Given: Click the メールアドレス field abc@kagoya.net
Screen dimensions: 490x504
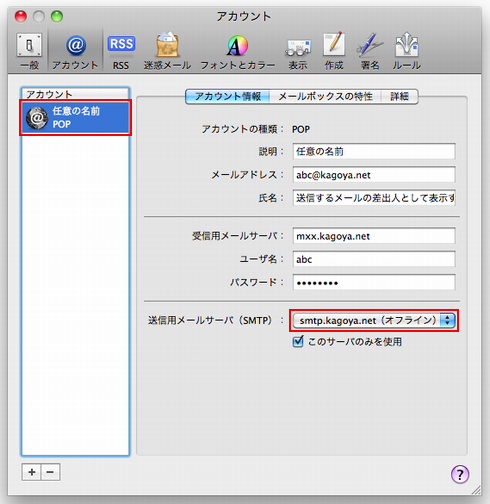Looking at the screenshot, I should coord(374,175).
